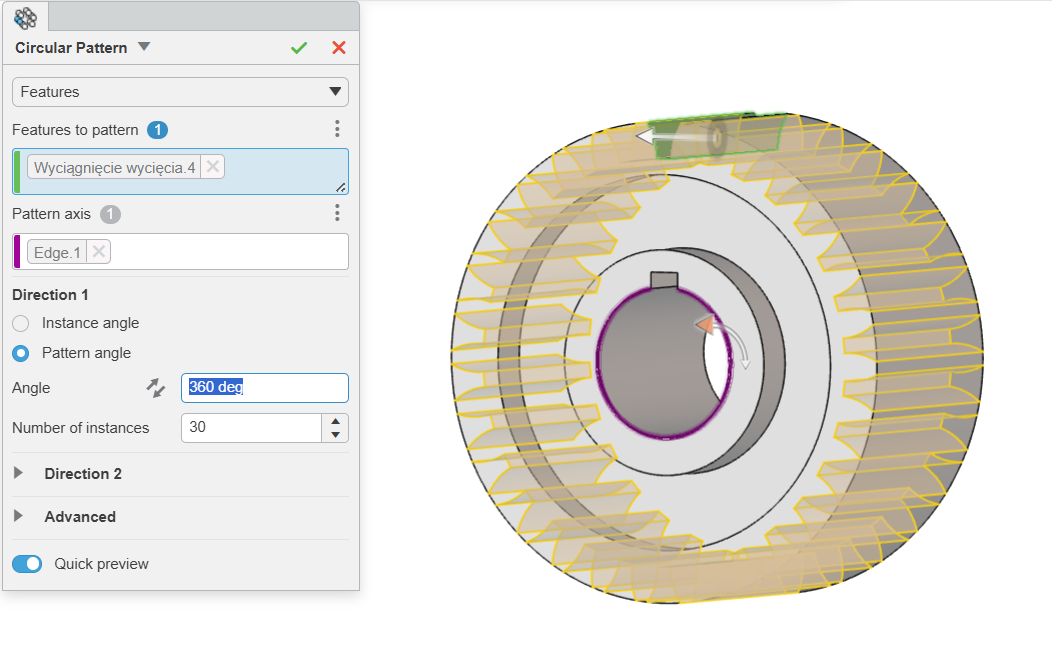Open Features to pattern options menu
Screen dimensions: 1052x668
337,129
